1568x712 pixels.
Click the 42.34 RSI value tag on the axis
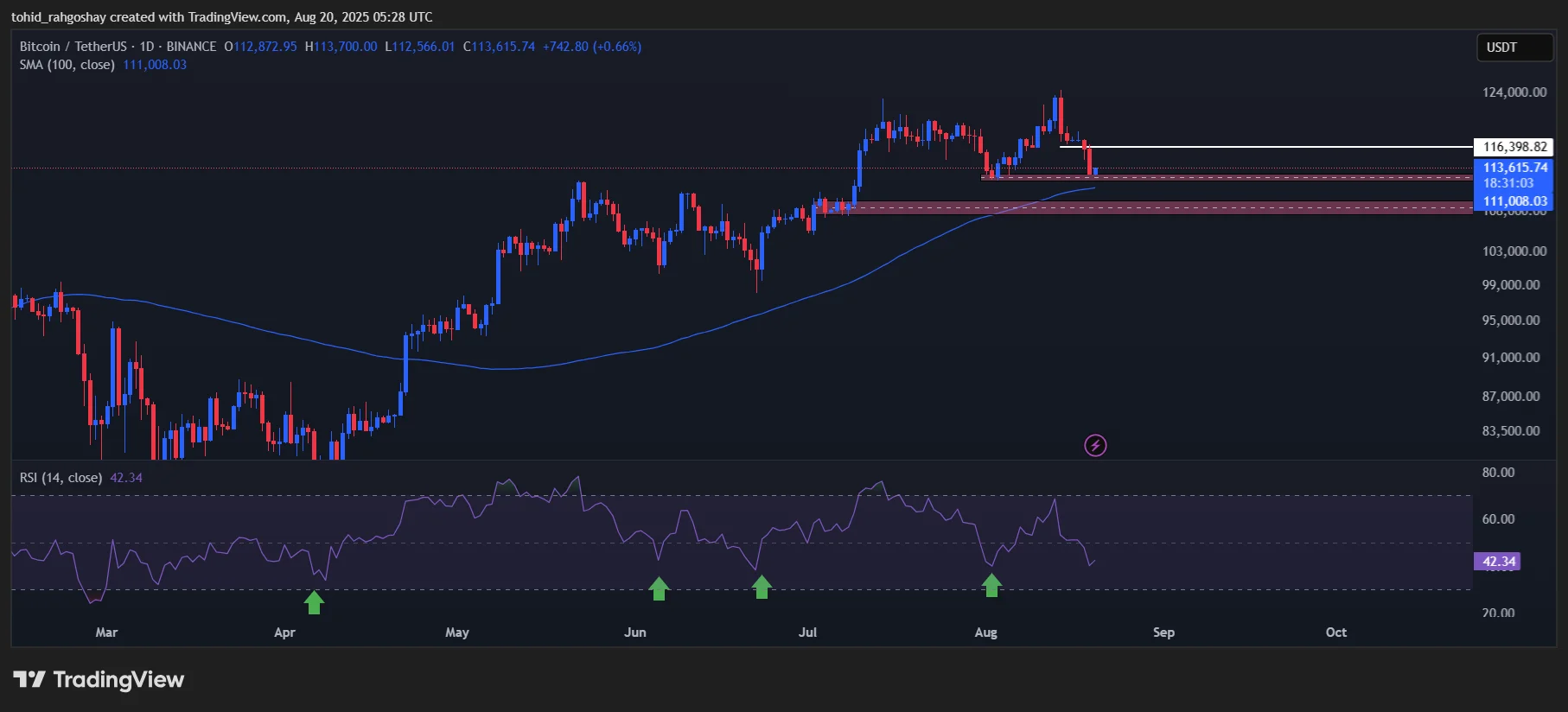coord(1497,562)
